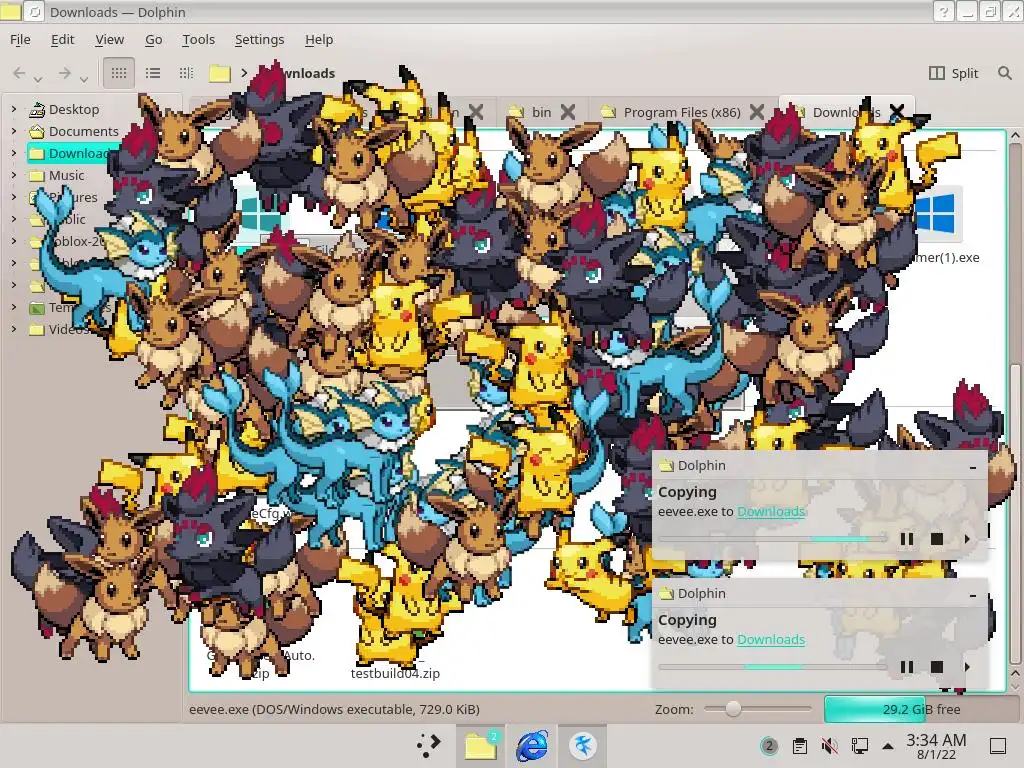Image resolution: width=1024 pixels, height=768 pixels.
Task: Expand the Documents folder tree node
Action: click(x=14, y=131)
